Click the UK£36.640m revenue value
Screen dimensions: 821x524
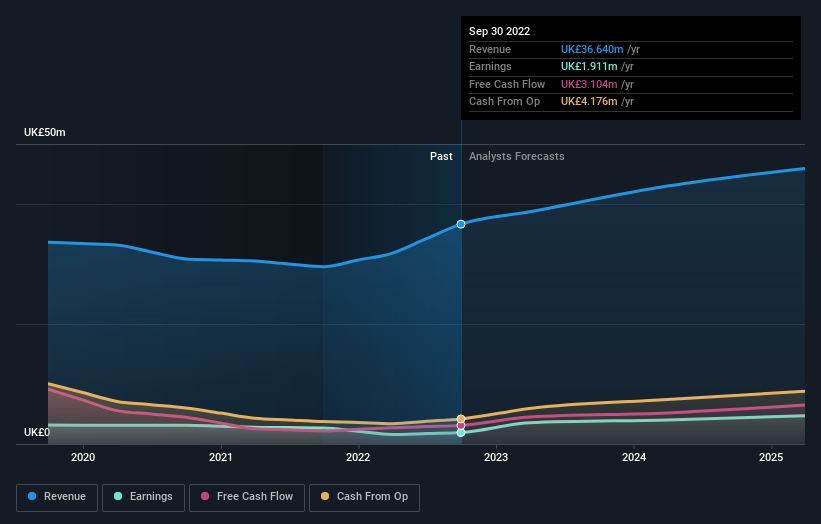pos(592,49)
